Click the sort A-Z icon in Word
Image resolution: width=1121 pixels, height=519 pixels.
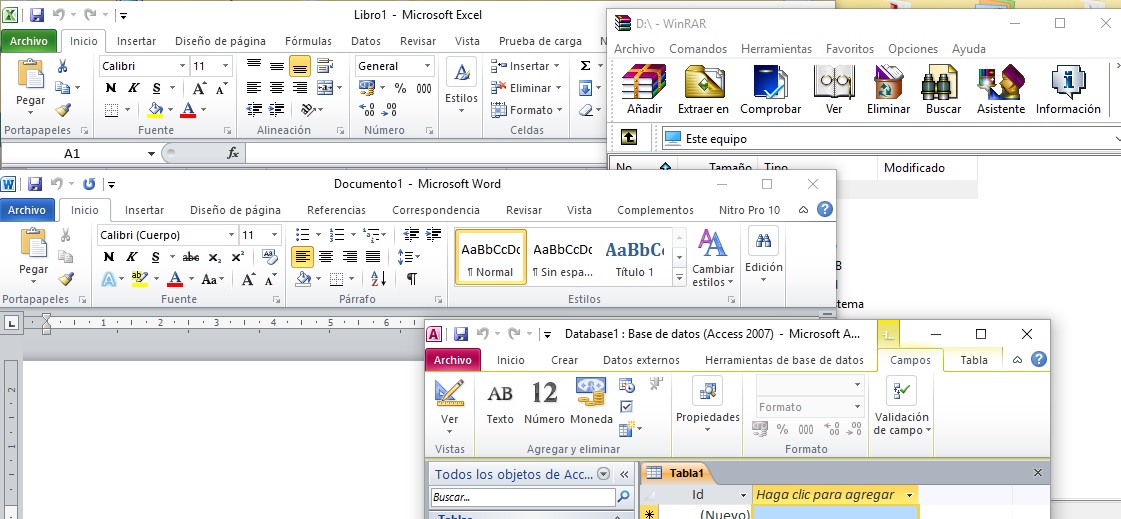(378, 279)
